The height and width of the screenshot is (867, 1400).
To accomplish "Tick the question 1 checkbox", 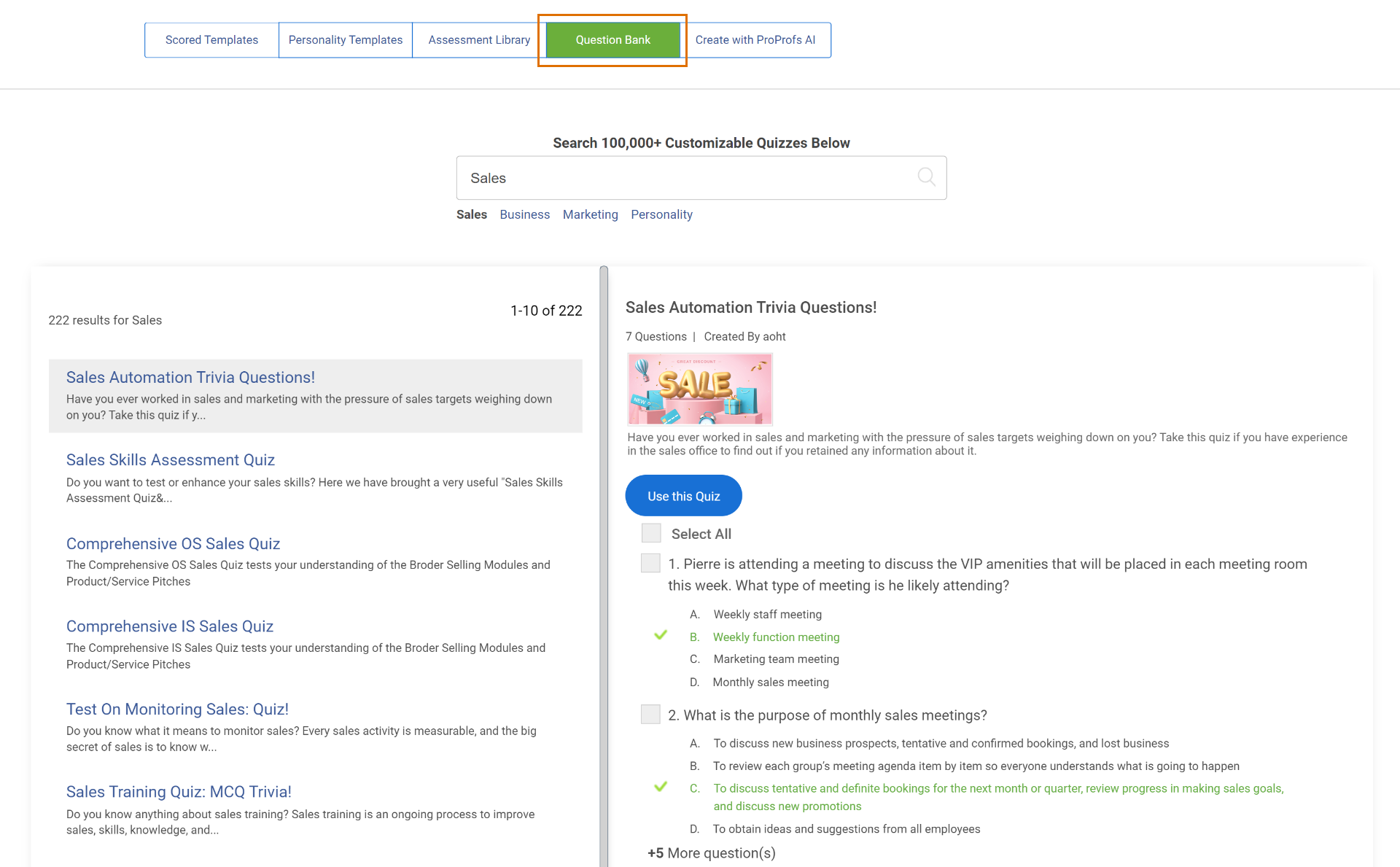I will (650, 564).
